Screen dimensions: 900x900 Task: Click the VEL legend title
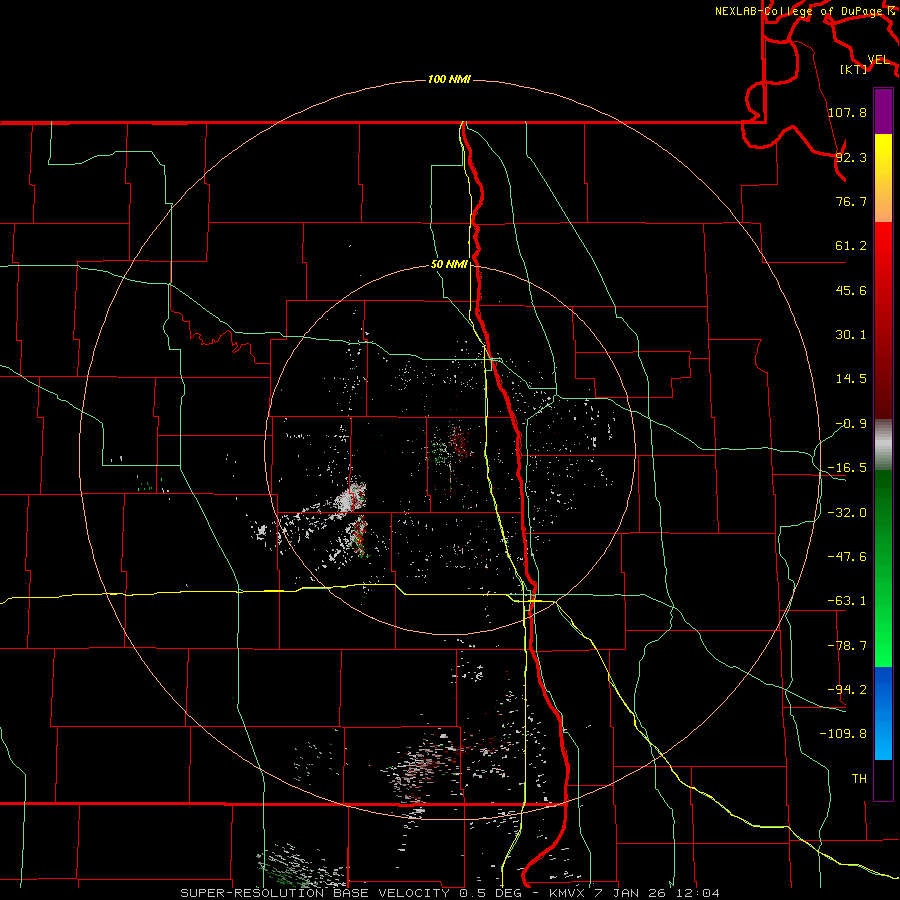pyautogui.click(x=878, y=60)
